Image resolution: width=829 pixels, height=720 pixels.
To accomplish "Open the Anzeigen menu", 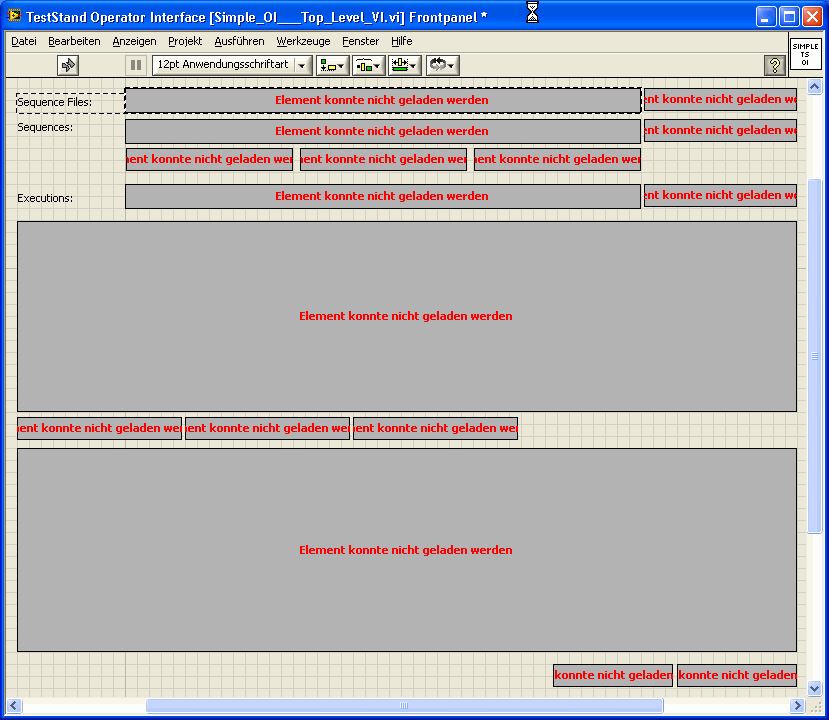I will coord(134,41).
